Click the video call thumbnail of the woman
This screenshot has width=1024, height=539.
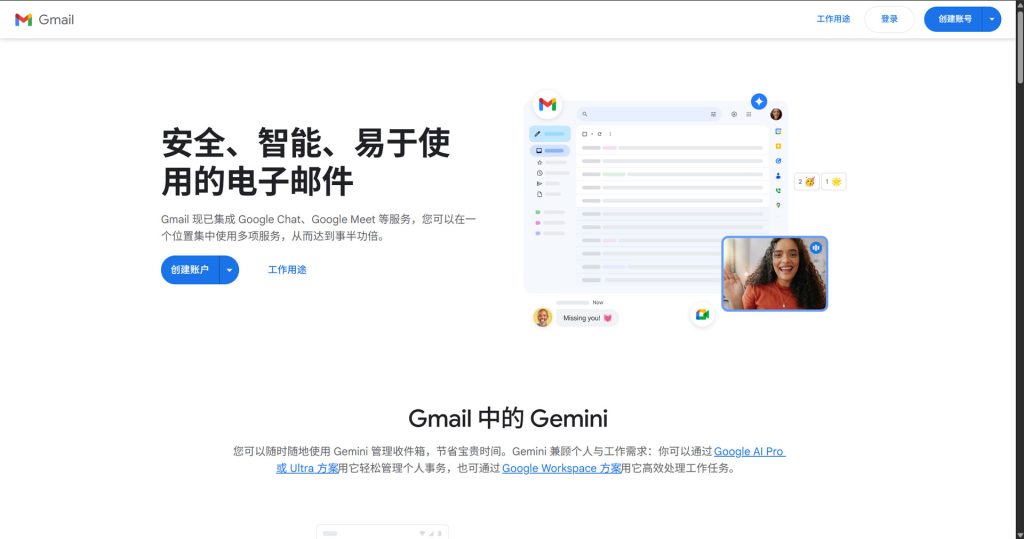coord(773,275)
